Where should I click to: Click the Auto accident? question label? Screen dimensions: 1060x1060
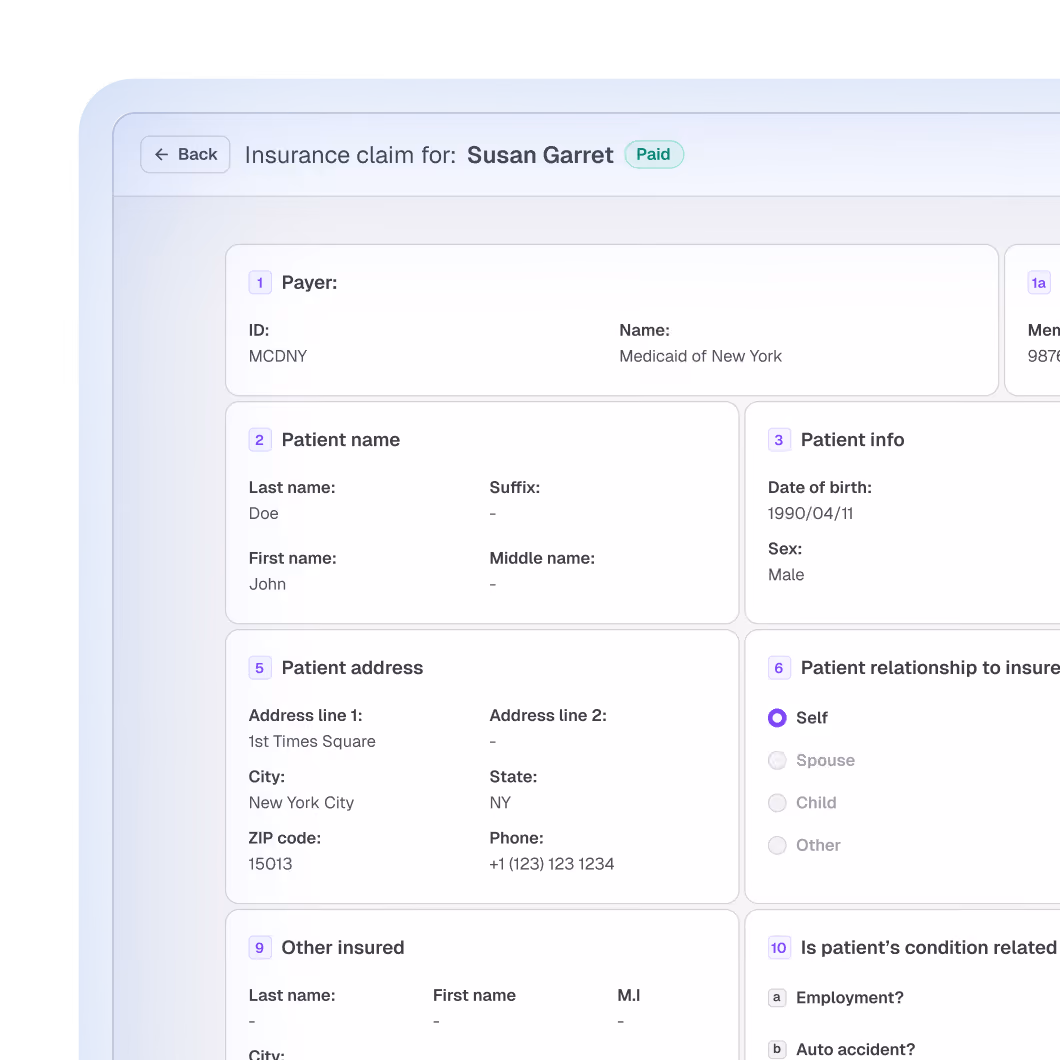pyautogui.click(x=855, y=1049)
